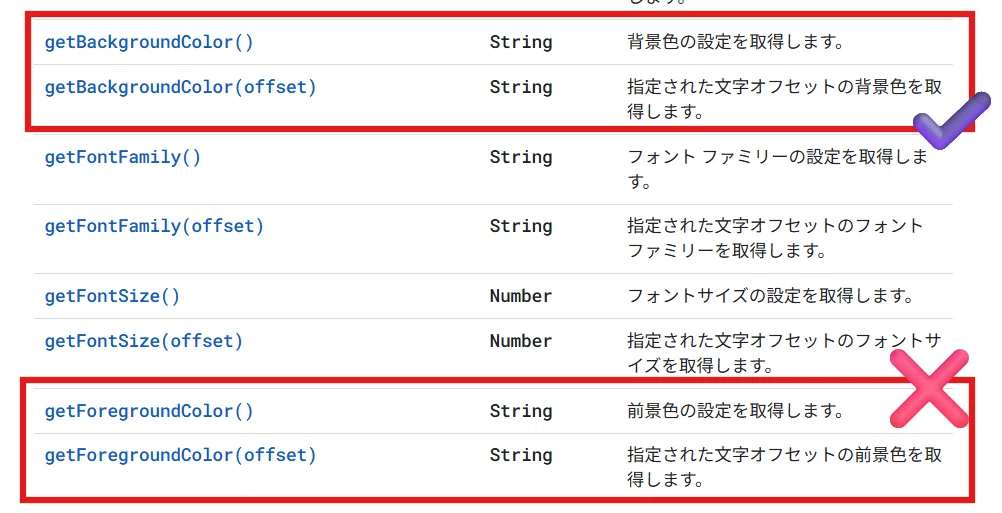Screen dimensions: 1002x513
Task: Click String return type of getForegroundColor(offset)
Action: [521, 455]
